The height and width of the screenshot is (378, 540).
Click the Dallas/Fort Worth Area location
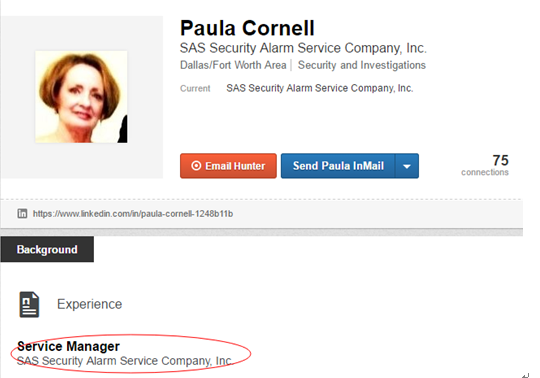233,65
